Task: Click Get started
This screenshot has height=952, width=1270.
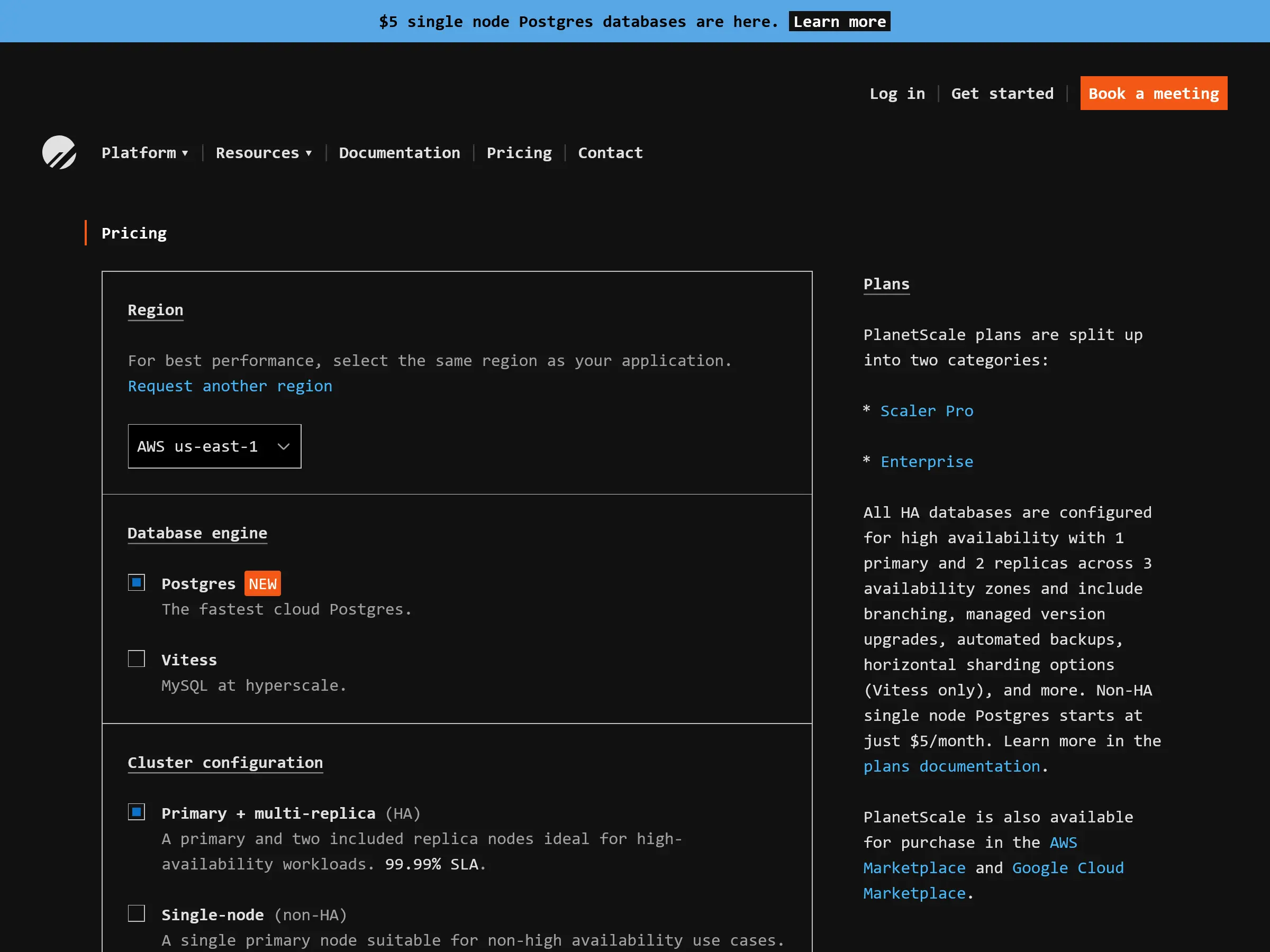Action: click(1002, 93)
